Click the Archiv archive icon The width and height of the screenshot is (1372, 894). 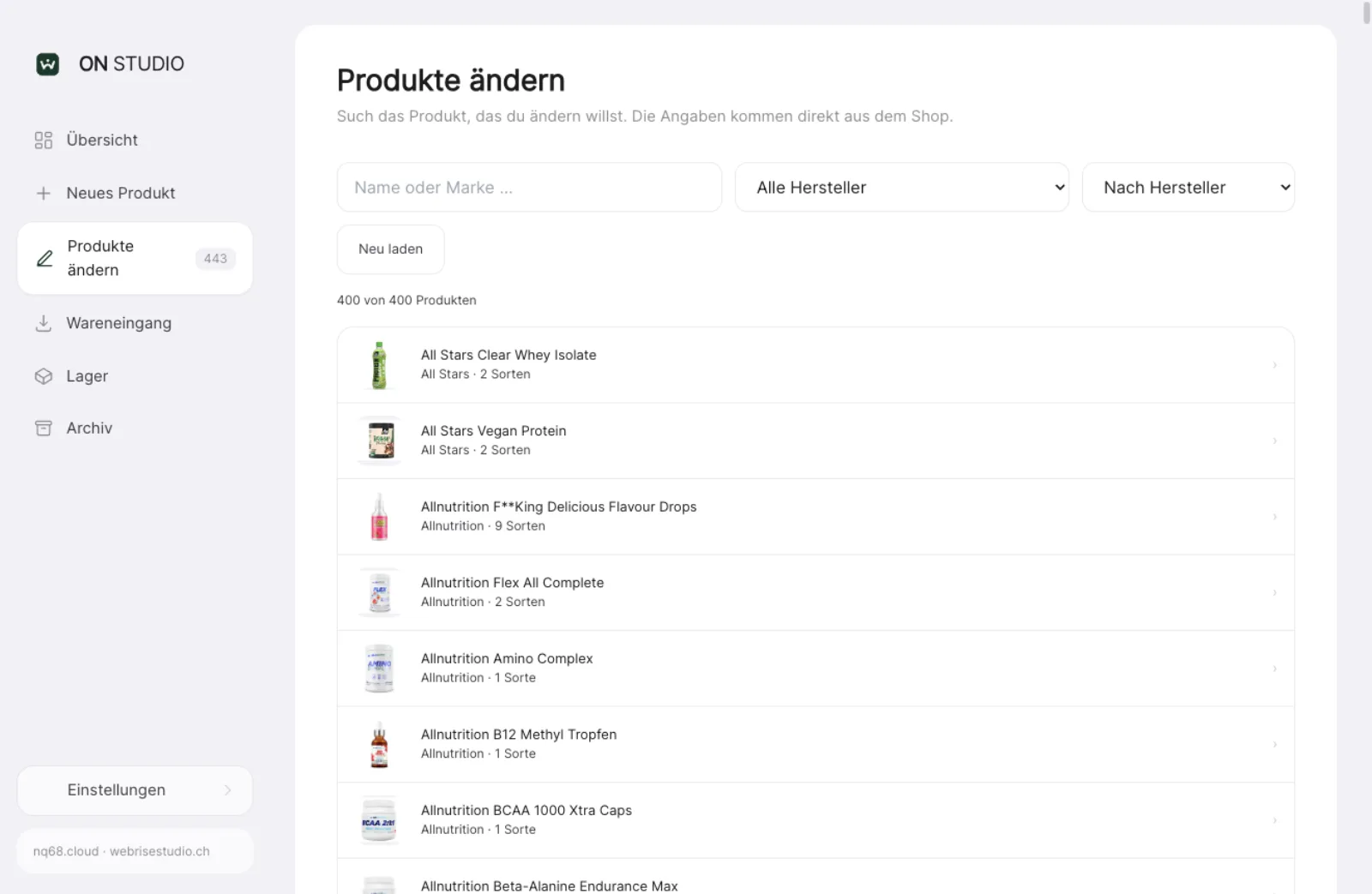tap(44, 429)
